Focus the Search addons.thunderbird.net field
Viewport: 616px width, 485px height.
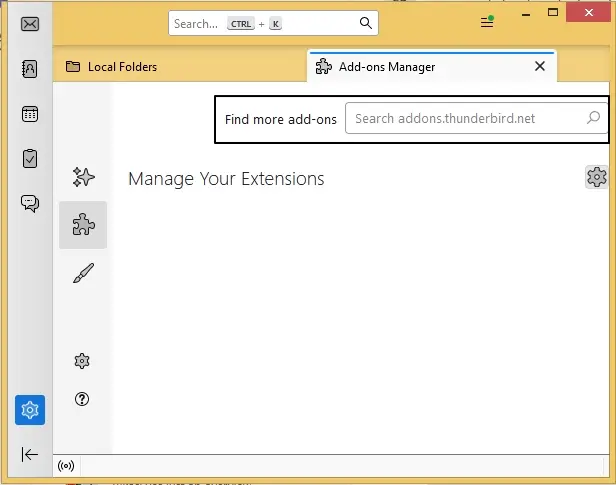coord(477,118)
